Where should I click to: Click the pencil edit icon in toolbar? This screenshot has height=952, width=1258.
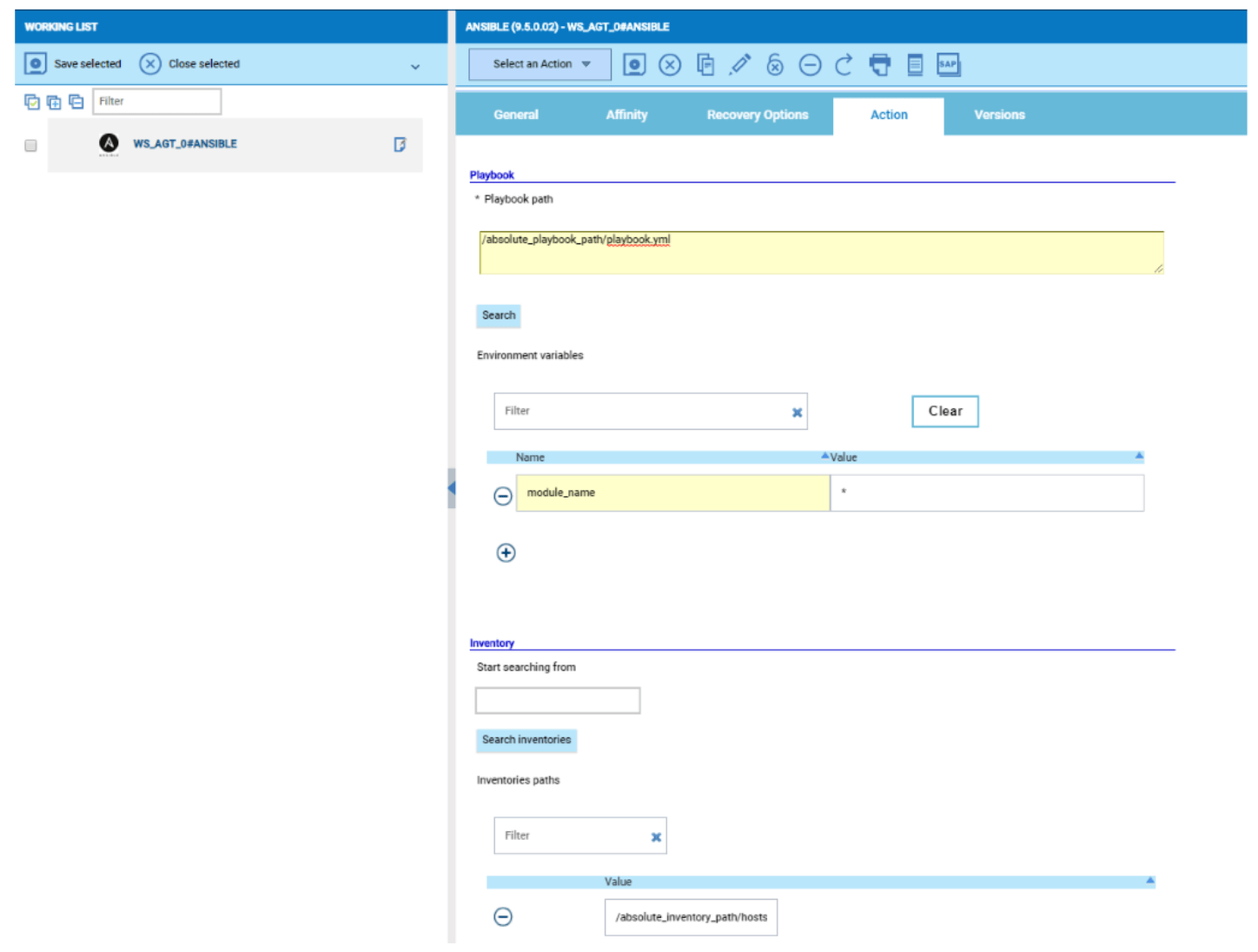739,64
